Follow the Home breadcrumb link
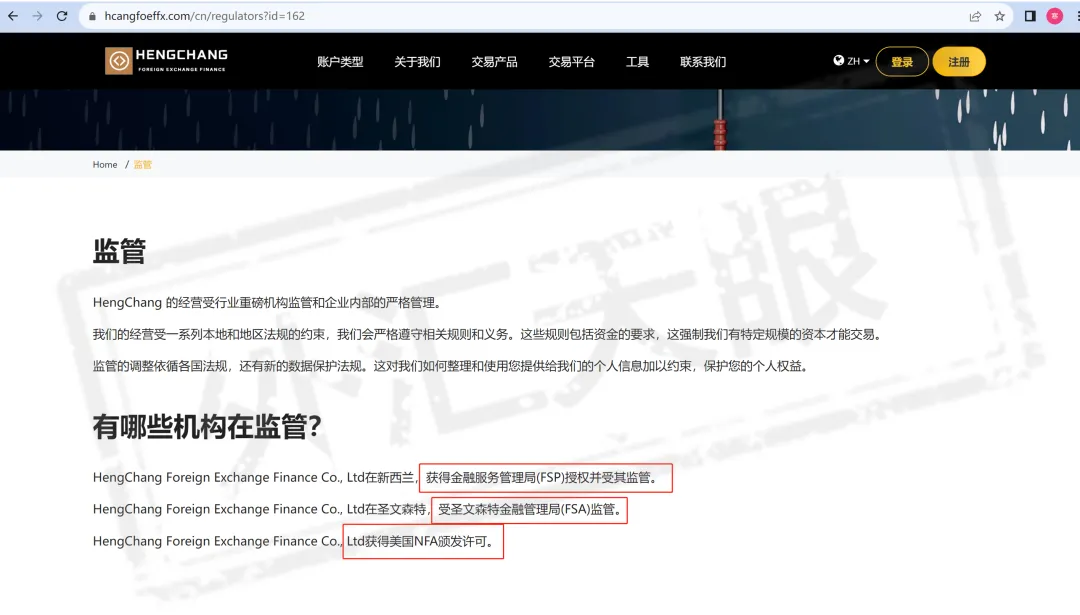The image size is (1080, 615). tap(105, 165)
